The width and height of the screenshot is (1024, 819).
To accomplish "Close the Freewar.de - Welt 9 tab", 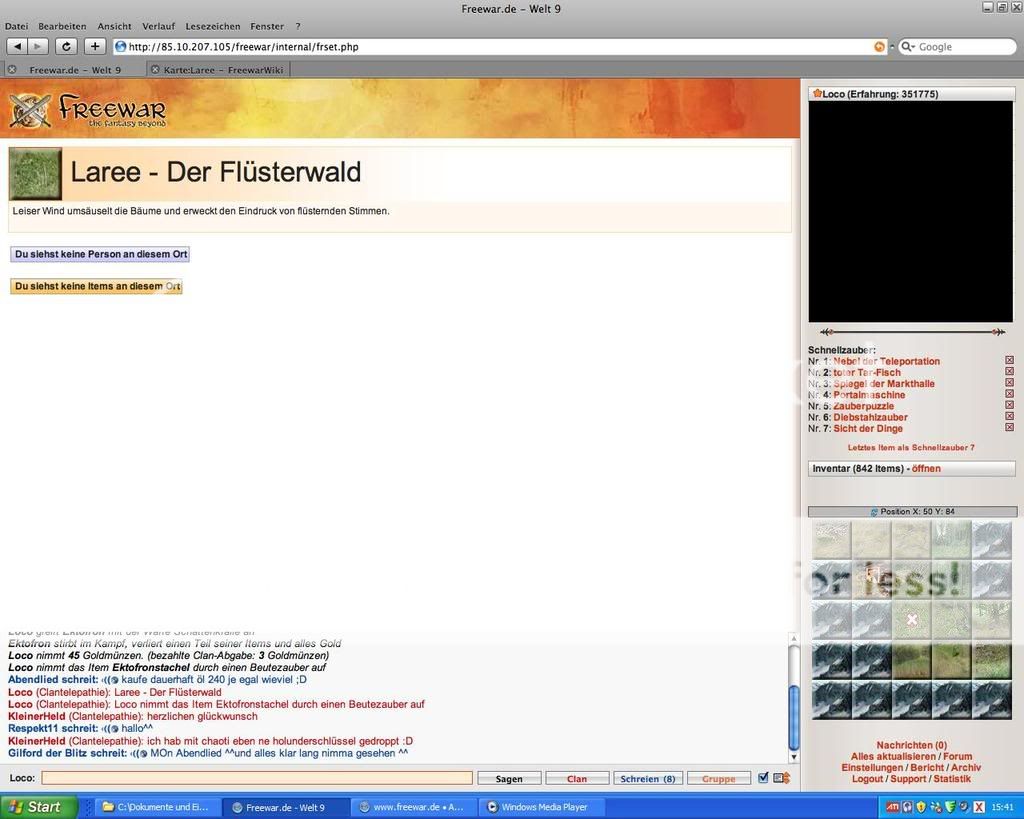I will tap(12, 69).
